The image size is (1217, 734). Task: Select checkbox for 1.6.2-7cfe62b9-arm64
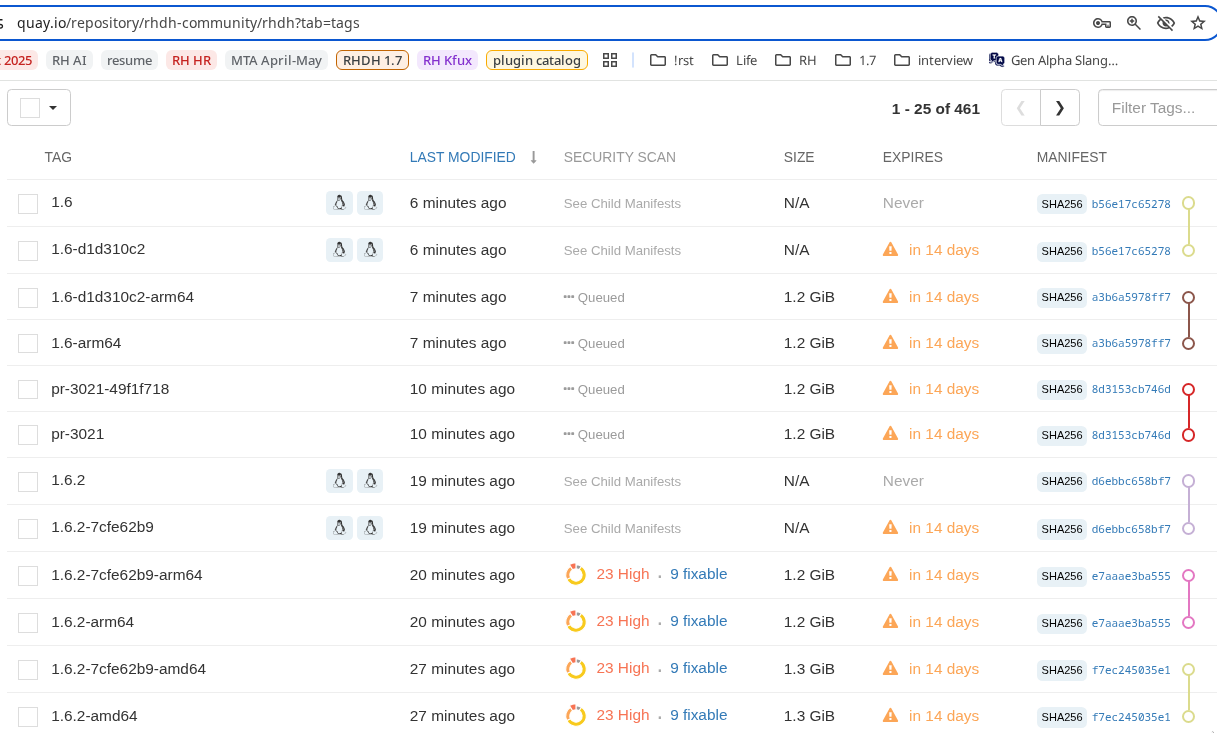tap(28, 576)
